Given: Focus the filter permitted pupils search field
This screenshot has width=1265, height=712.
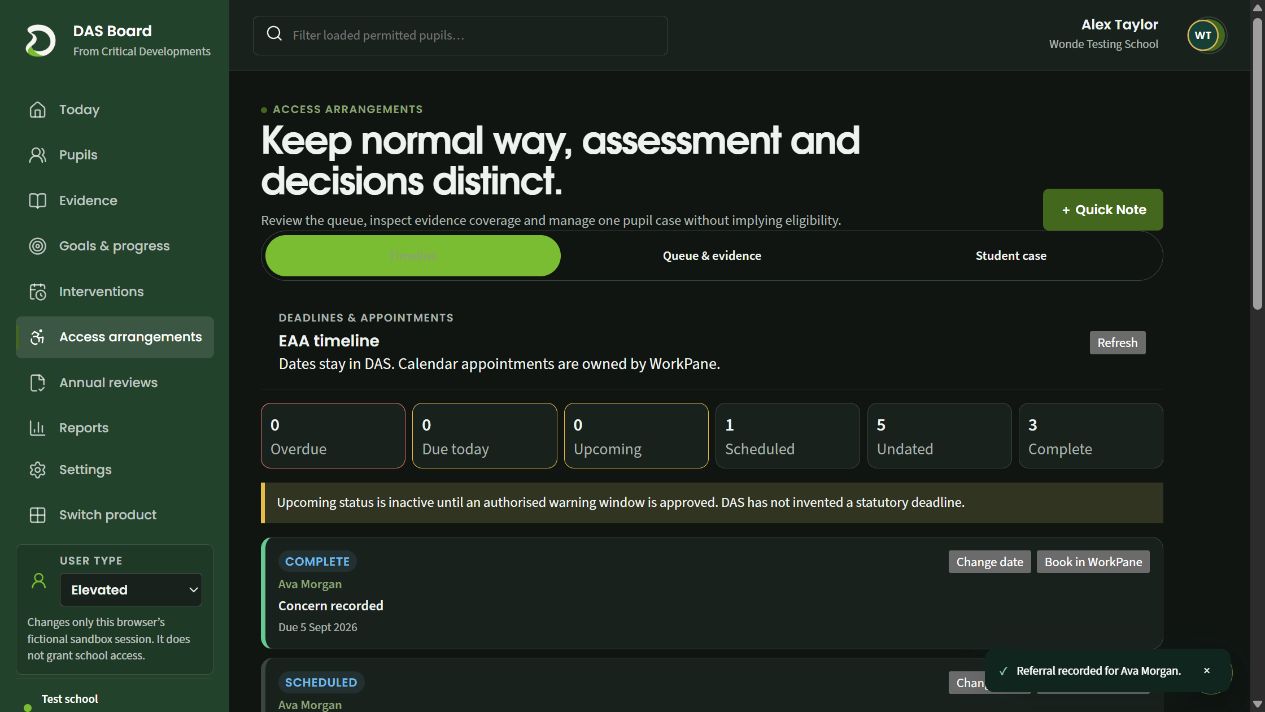Looking at the screenshot, I should click(x=460, y=35).
